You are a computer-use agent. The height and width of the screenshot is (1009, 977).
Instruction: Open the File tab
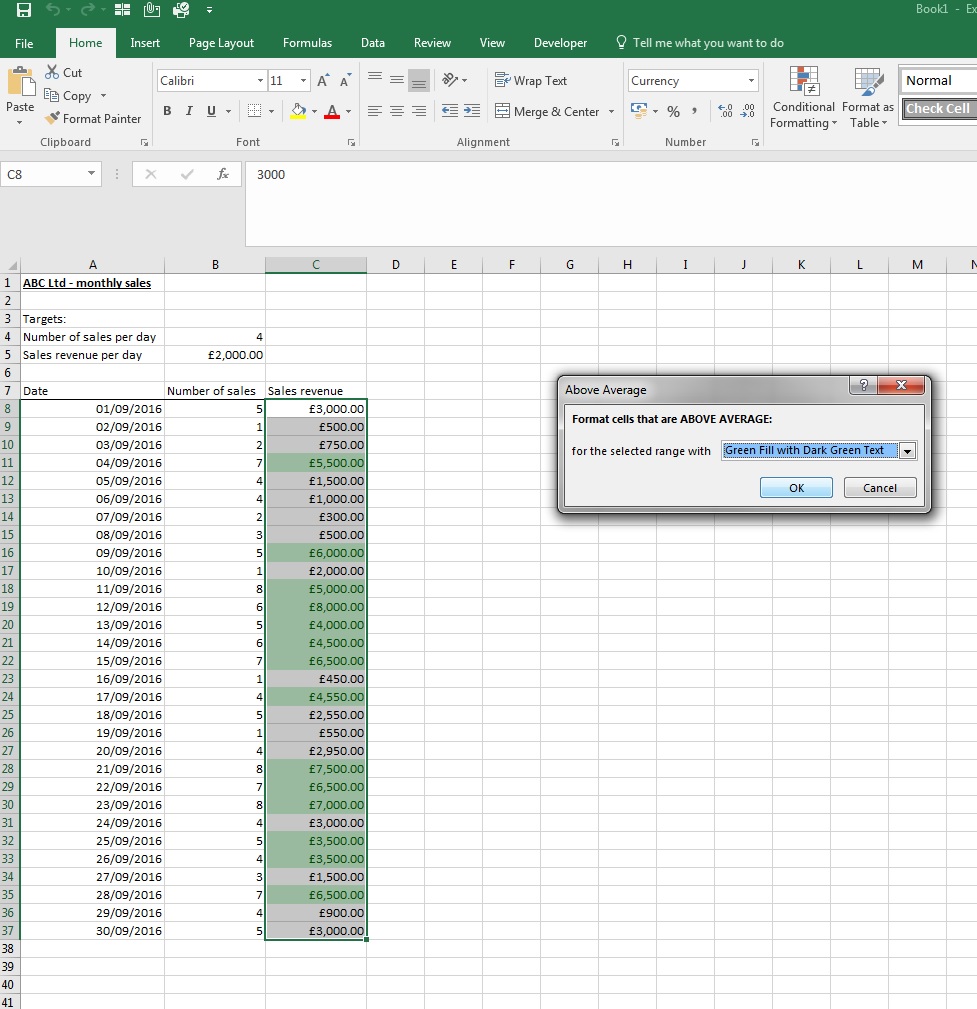[x=24, y=43]
